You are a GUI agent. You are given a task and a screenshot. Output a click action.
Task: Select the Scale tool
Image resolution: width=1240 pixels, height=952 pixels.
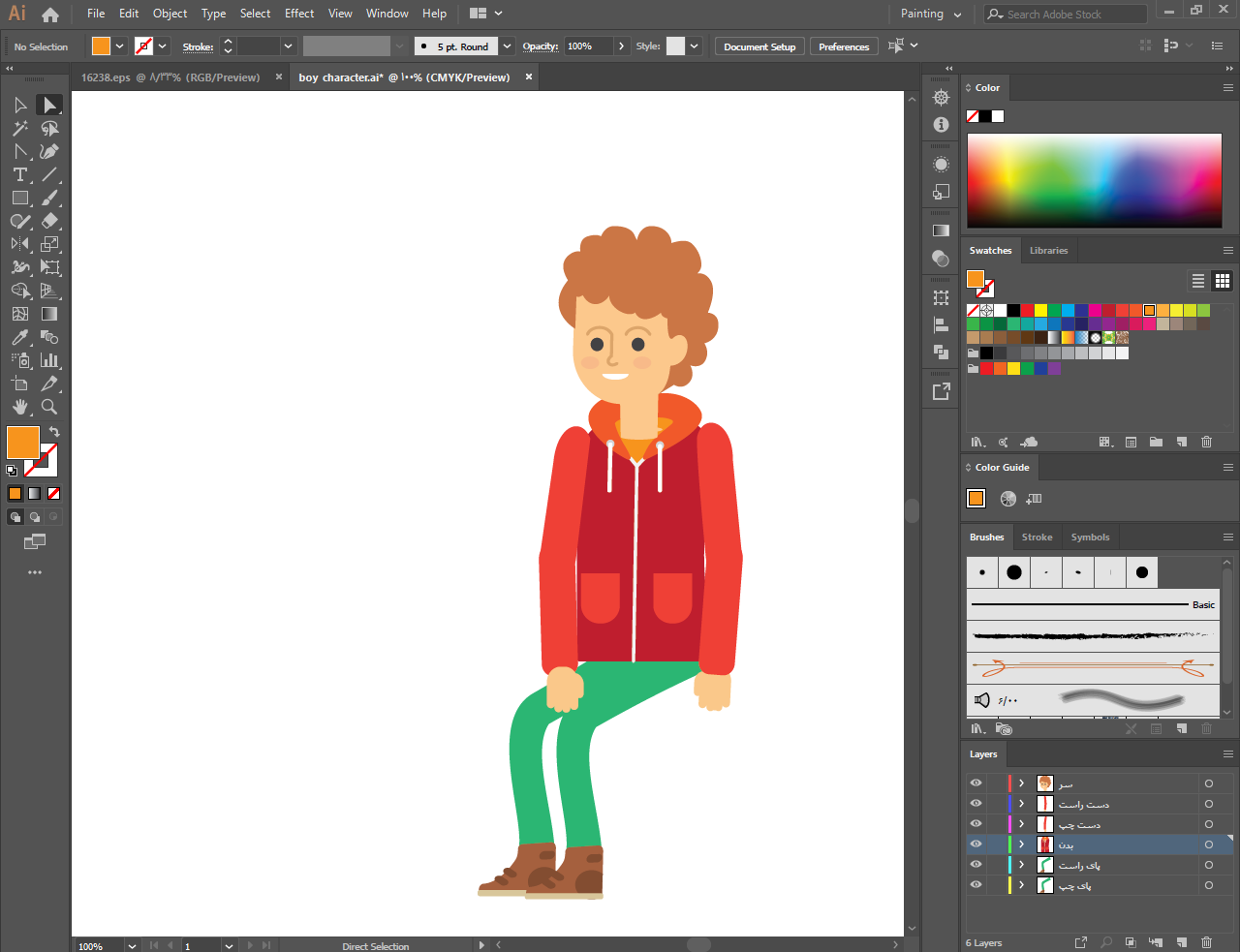click(49, 244)
